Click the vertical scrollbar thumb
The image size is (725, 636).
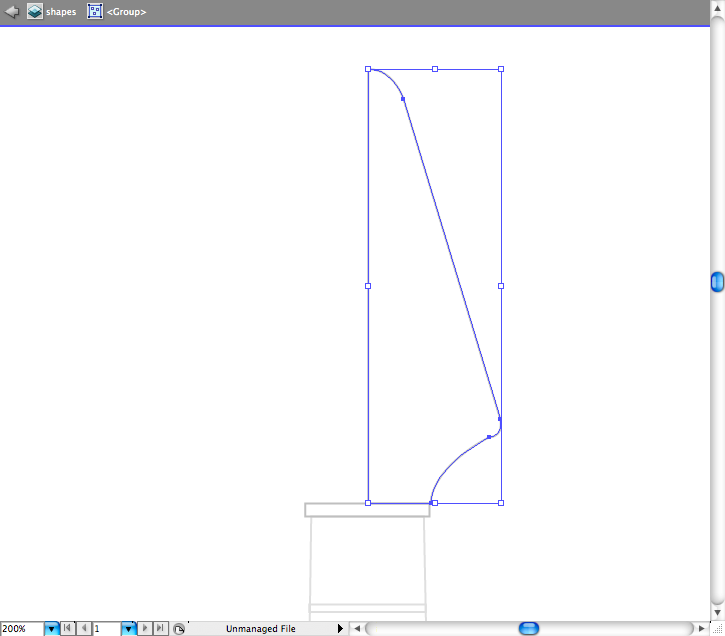(x=717, y=282)
